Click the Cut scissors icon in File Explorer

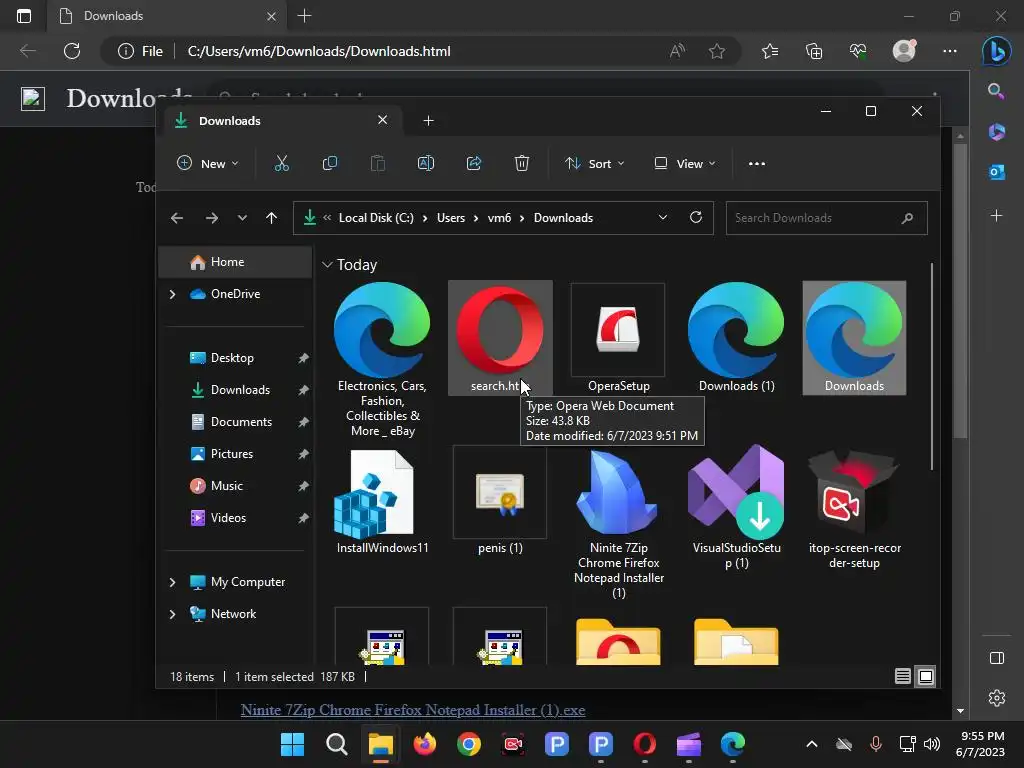pyautogui.click(x=281, y=163)
